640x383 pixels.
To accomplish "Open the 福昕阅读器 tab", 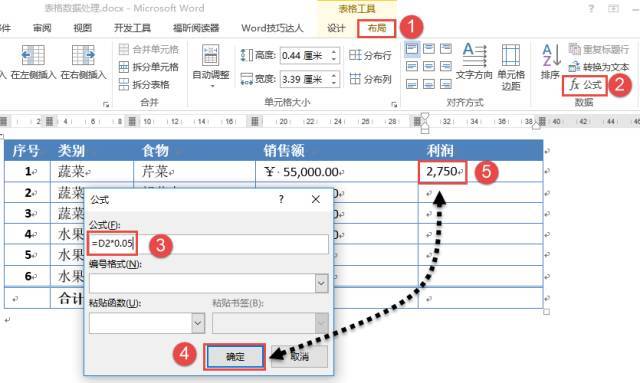I will click(x=196, y=28).
